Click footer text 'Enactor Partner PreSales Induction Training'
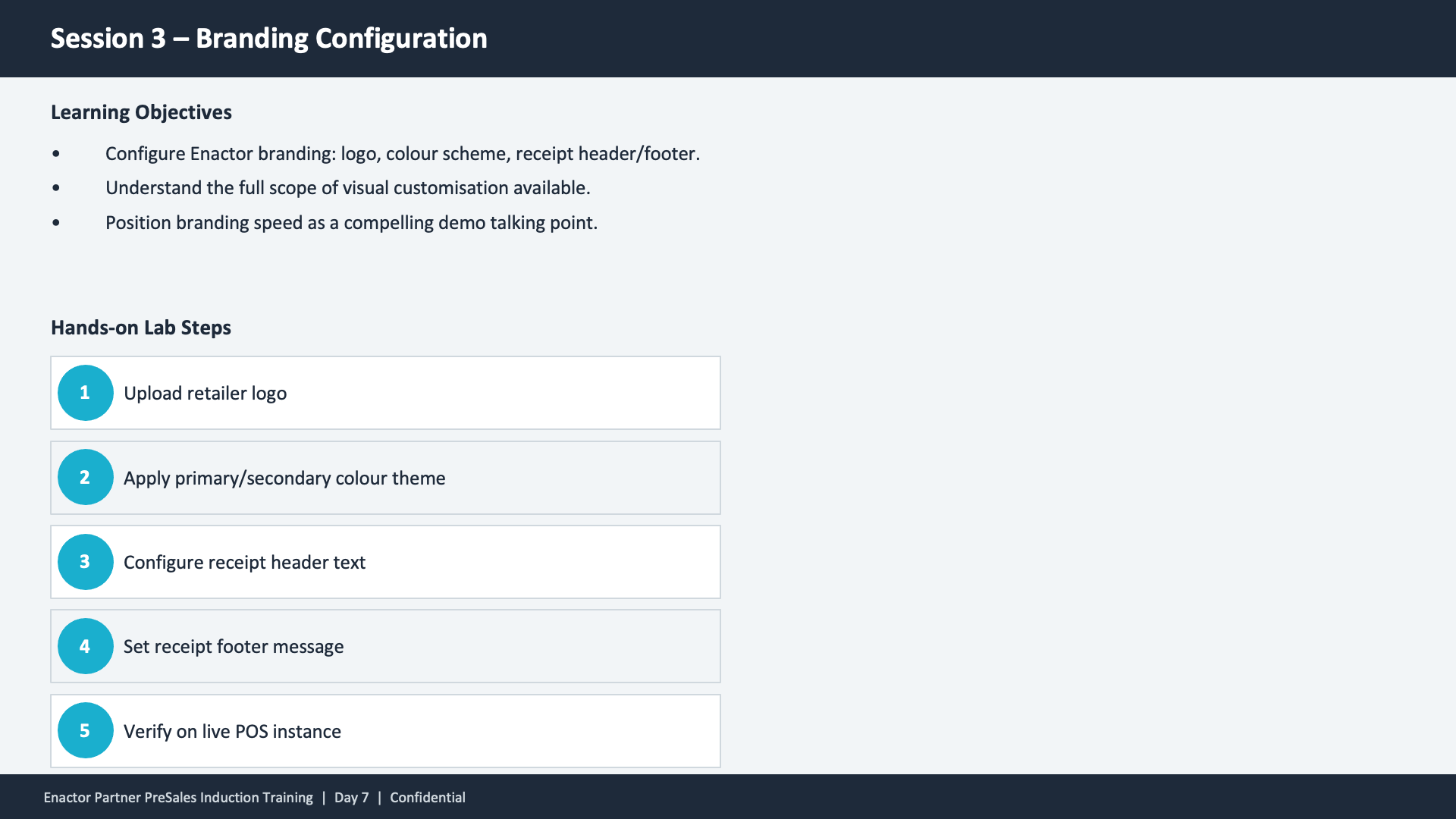The width and height of the screenshot is (1456, 819). click(178, 798)
